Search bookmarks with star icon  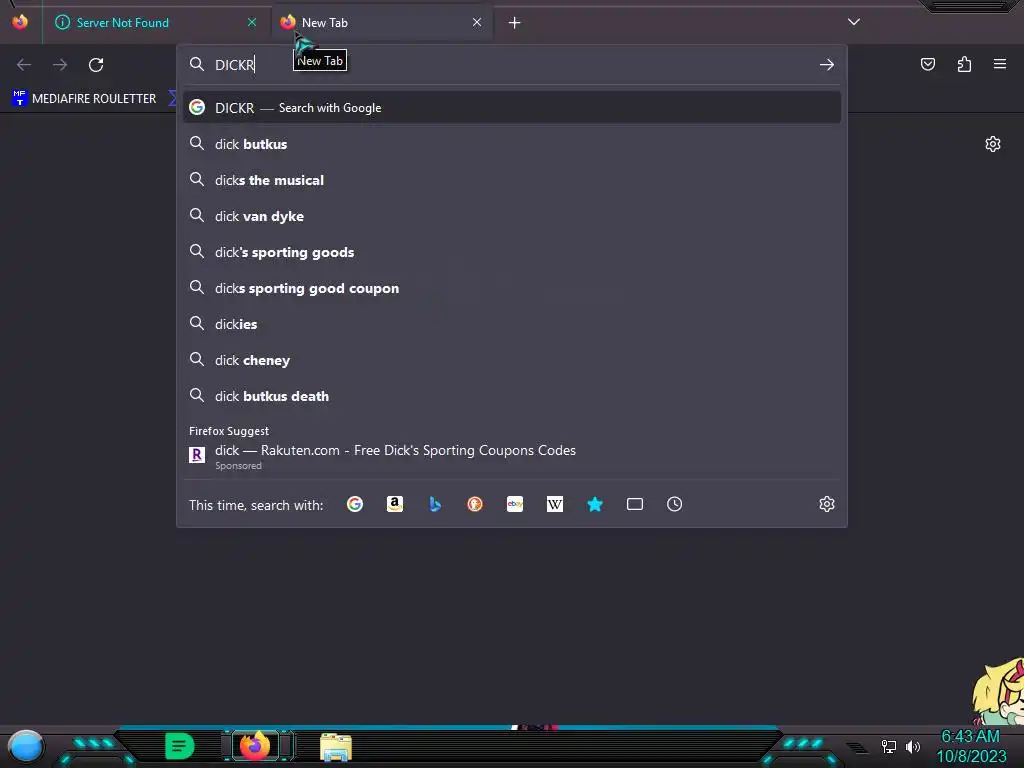point(595,504)
